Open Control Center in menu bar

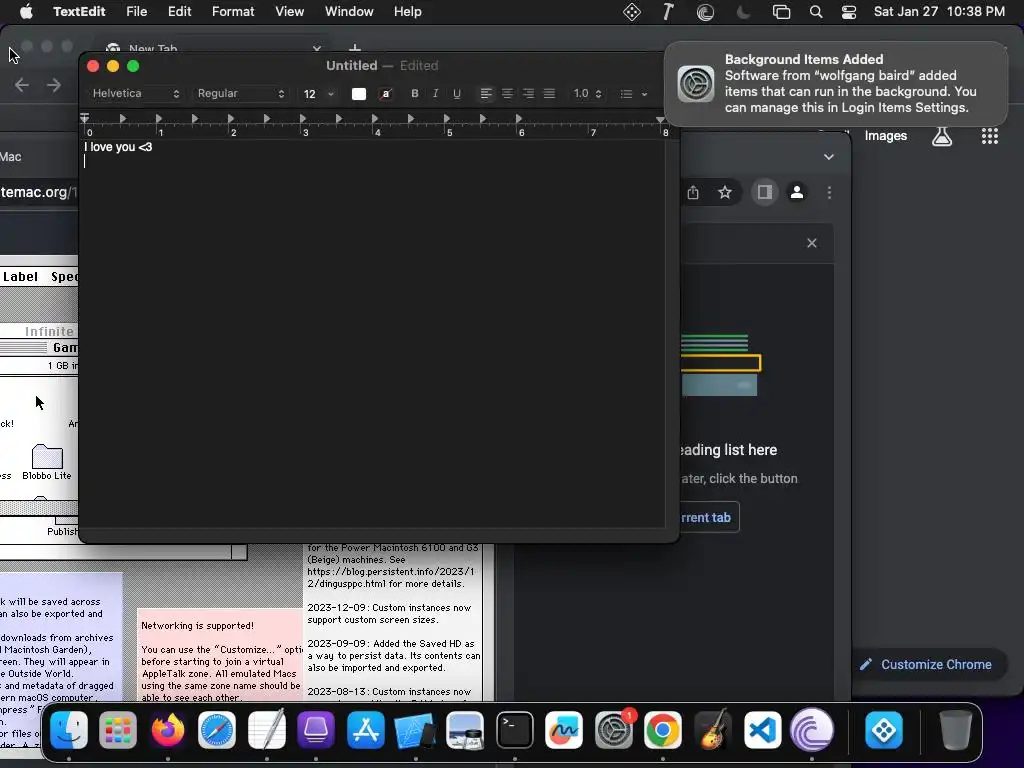848,12
